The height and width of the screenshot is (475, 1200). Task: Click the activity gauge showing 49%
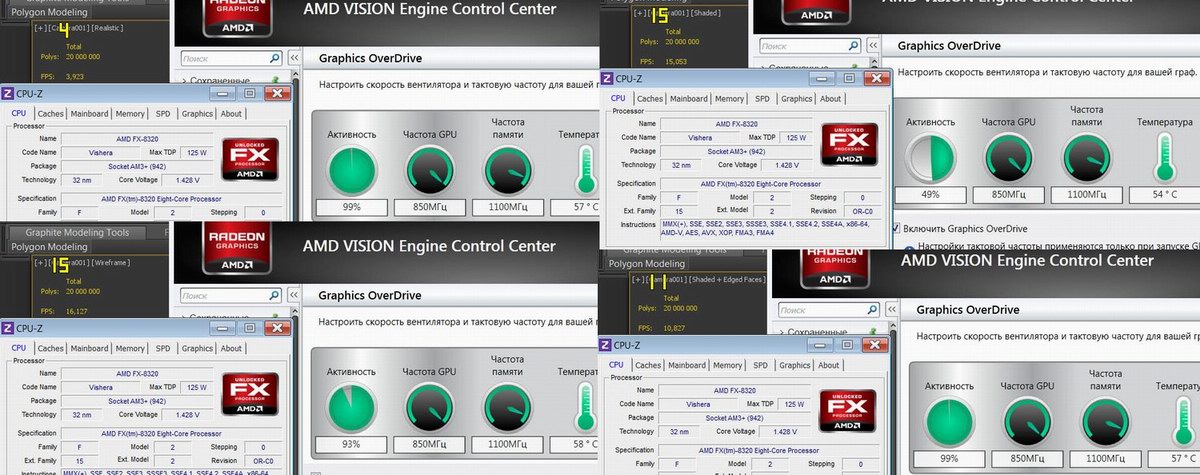933,158
